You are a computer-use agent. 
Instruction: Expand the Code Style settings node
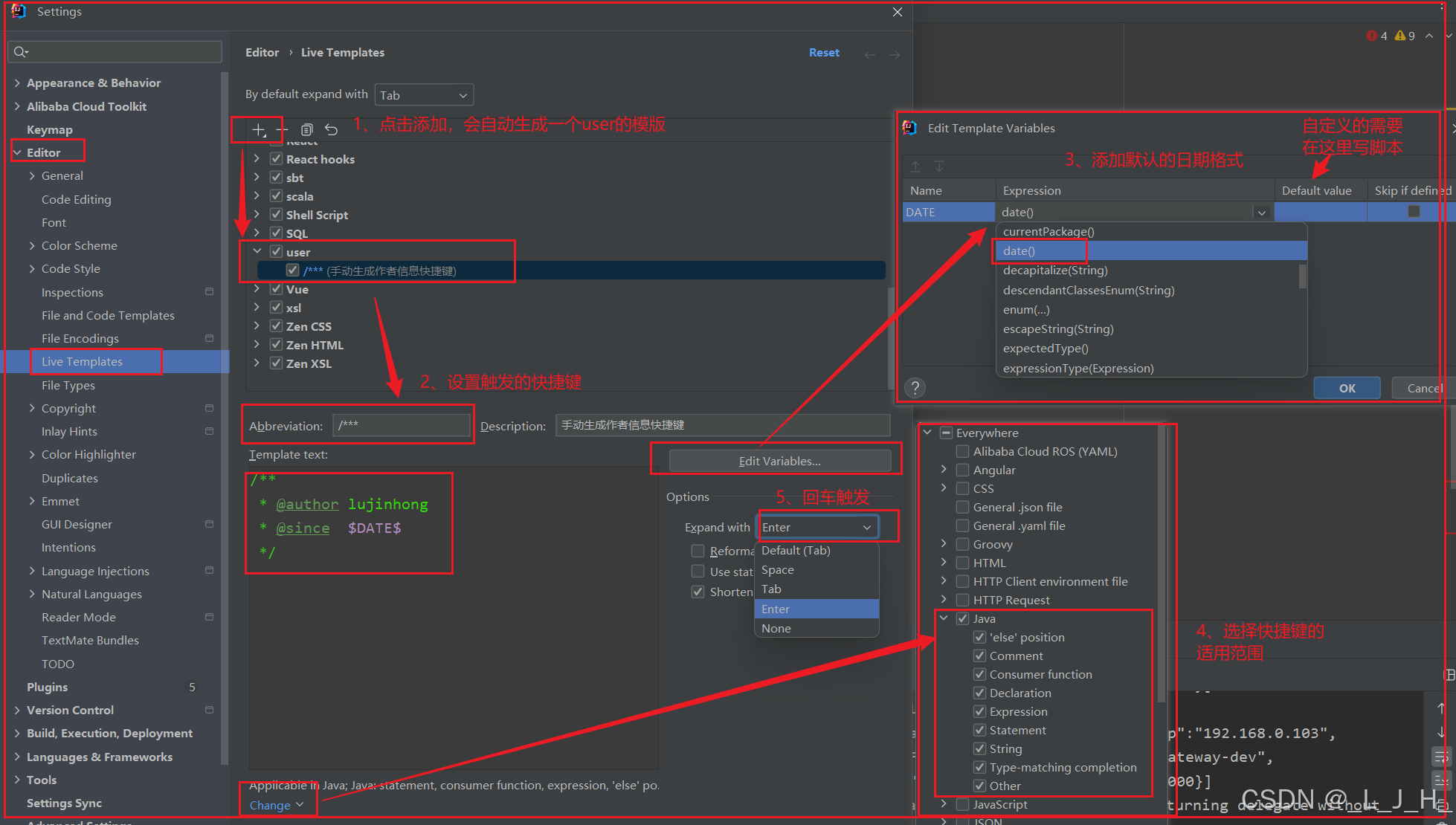tap(32, 269)
